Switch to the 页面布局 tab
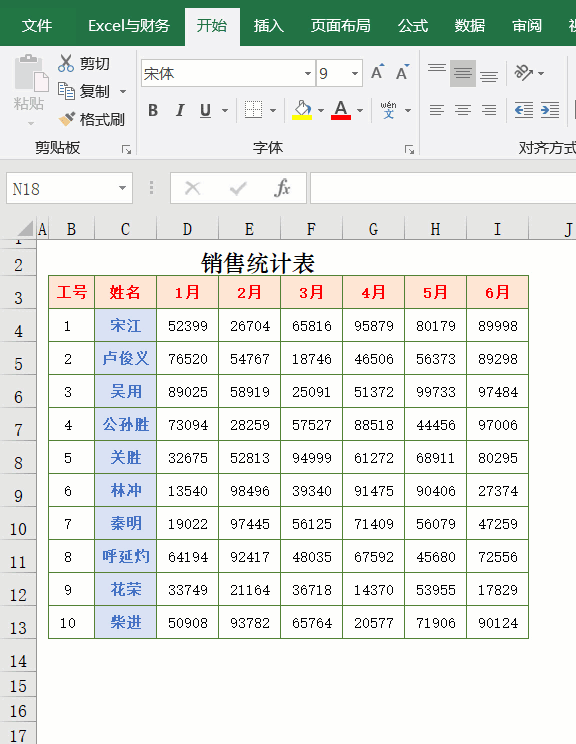This screenshot has height=744, width=576. (340, 25)
